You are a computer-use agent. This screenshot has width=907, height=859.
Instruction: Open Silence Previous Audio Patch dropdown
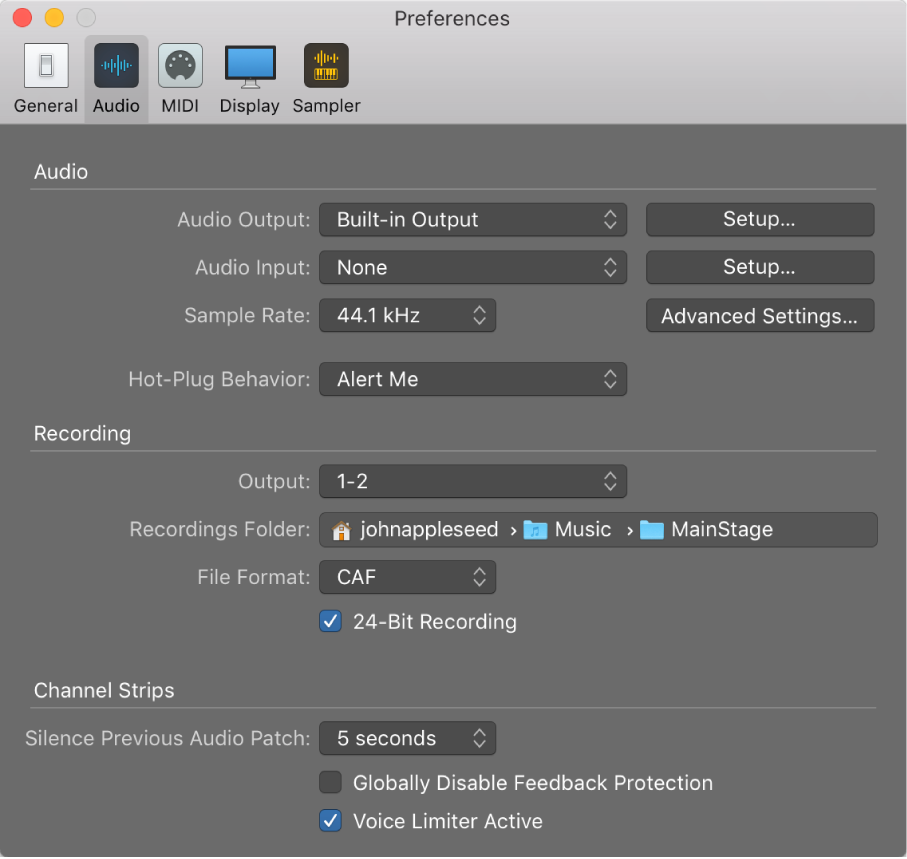tap(407, 739)
